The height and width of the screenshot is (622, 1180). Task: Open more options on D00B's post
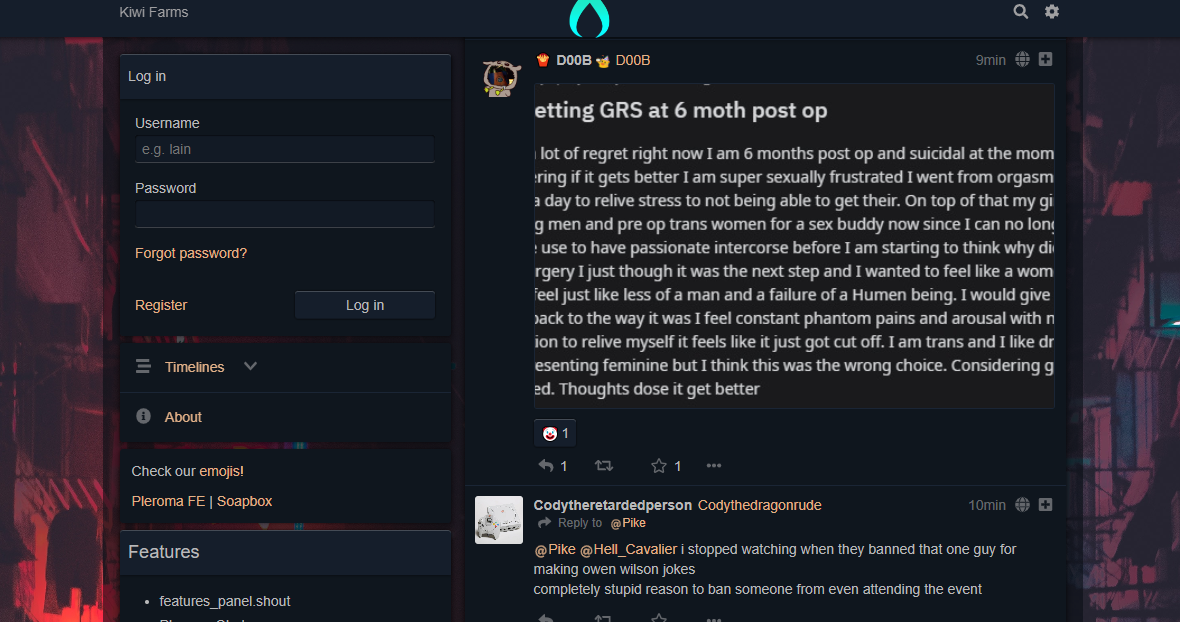[x=713, y=466]
